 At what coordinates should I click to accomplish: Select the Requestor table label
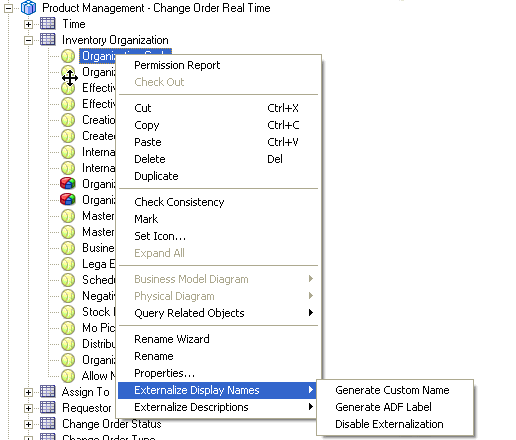[87, 408]
